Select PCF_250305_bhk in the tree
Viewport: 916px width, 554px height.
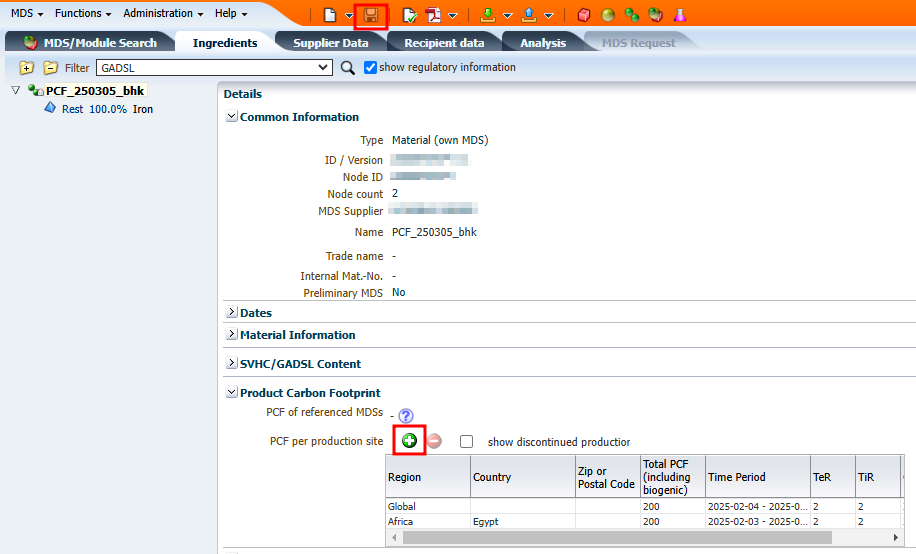(95, 91)
